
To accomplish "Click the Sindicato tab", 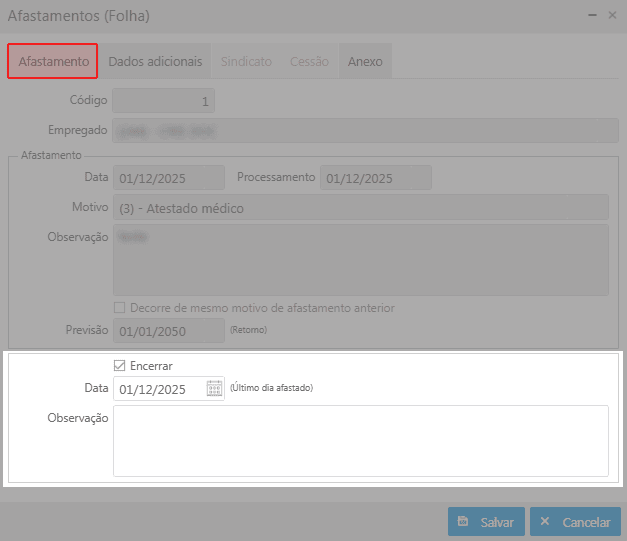I will (246, 61).
